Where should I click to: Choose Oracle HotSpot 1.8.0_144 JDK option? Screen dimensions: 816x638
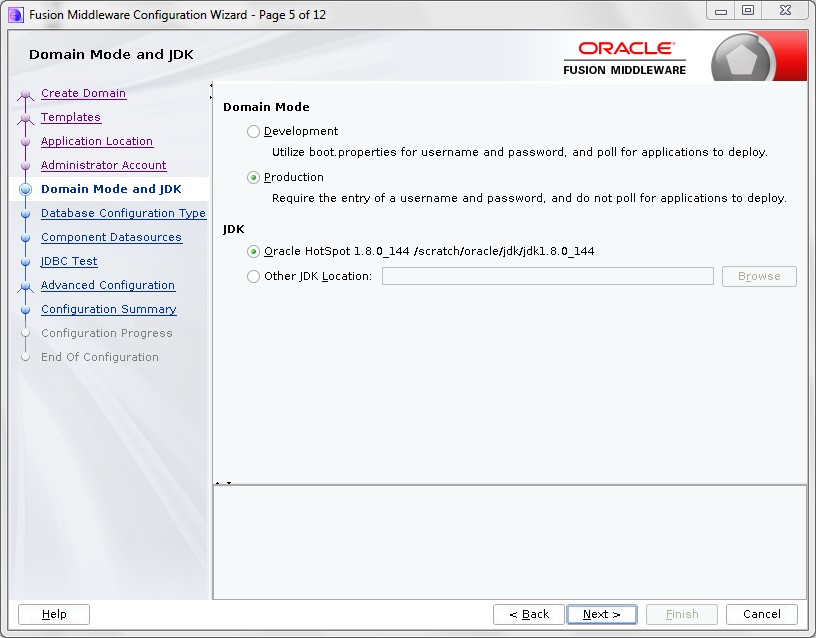click(253, 251)
